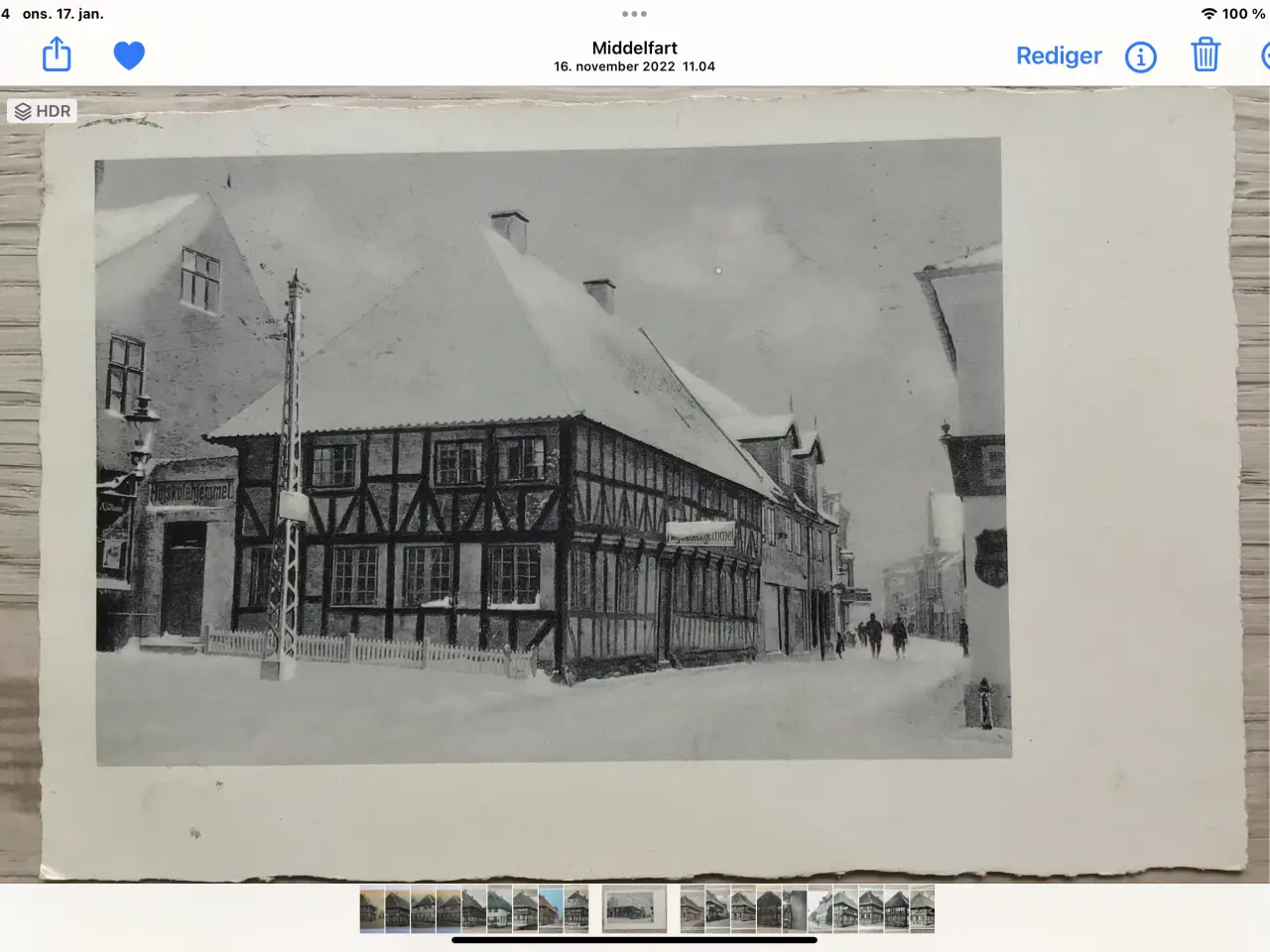Open the blue-sky building thumbnail
Viewport: 1270px width, 952px height.
(551, 909)
